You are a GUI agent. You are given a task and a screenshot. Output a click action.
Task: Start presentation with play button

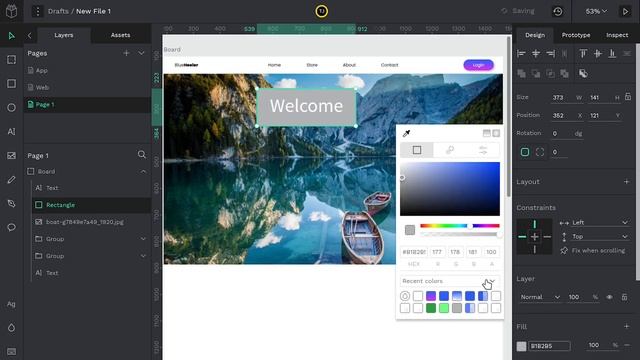pyautogui.click(x=625, y=11)
